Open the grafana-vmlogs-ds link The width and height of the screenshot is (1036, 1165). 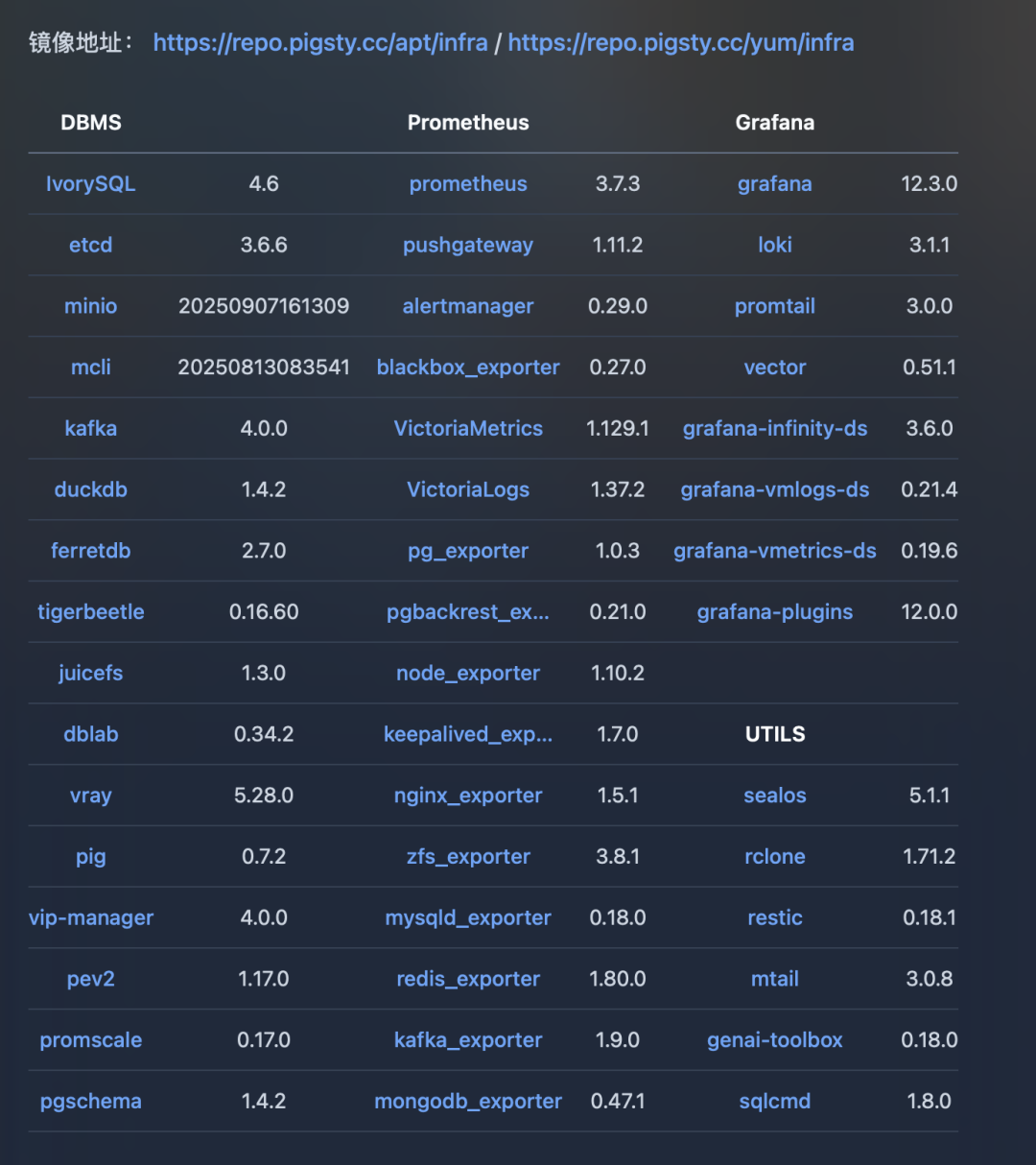(775, 489)
